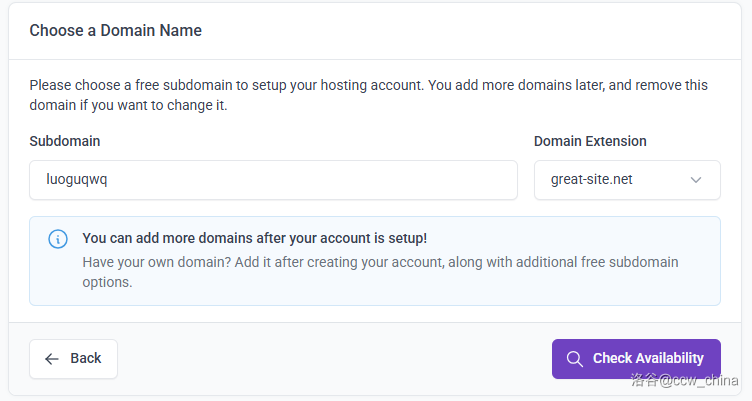Click the Domain Extension label
Image resolution: width=752 pixels, height=401 pixels.
[x=589, y=141]
